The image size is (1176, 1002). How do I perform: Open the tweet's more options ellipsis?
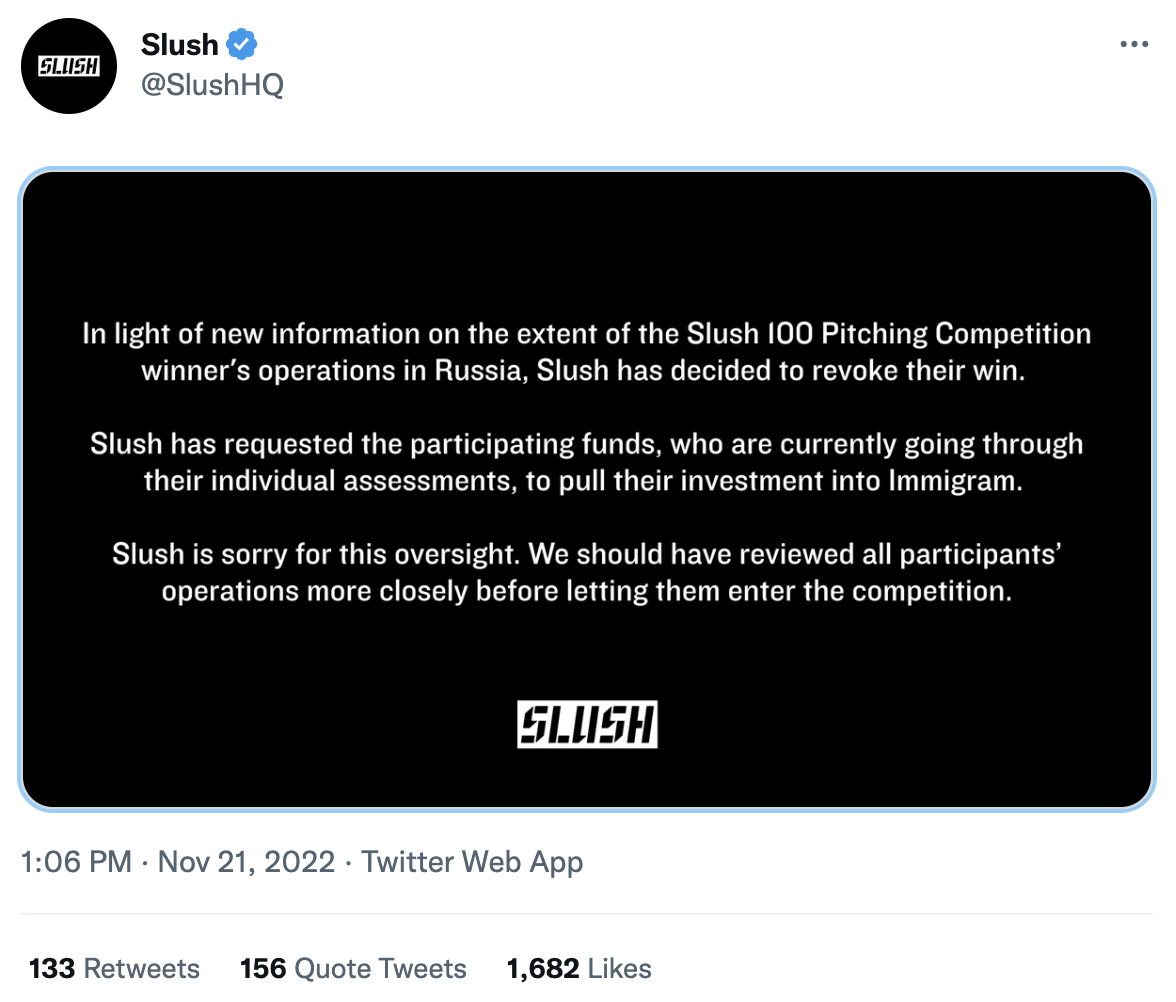coord(1133,45)
